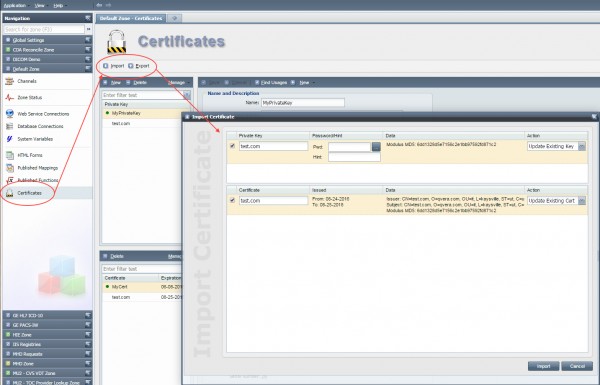The image size is (600, 385).
Task: Click the pin icon on HIE Zone row
Action: pos(88,334)
